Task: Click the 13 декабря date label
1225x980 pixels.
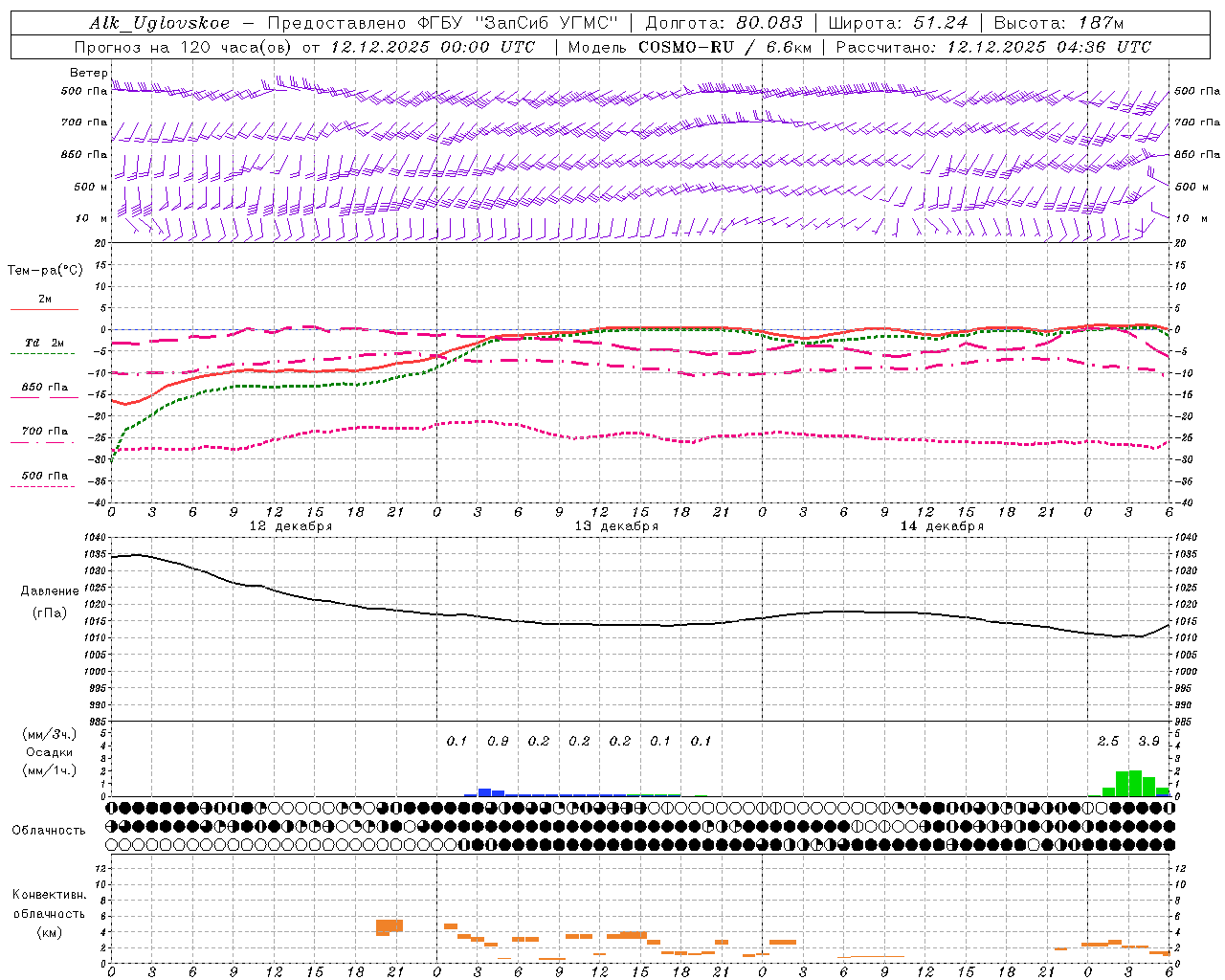Action: pos(616,526)
